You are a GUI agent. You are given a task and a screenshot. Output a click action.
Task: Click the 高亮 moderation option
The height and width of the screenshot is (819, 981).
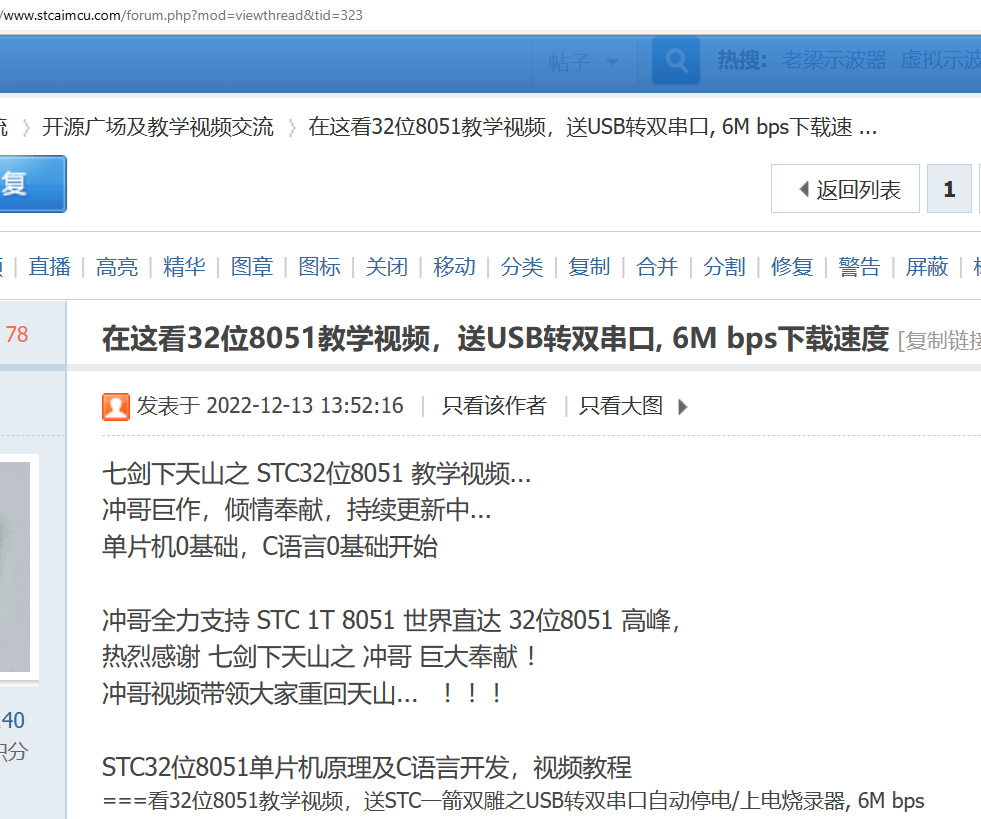pyautogui.click(x=117, y=267)
